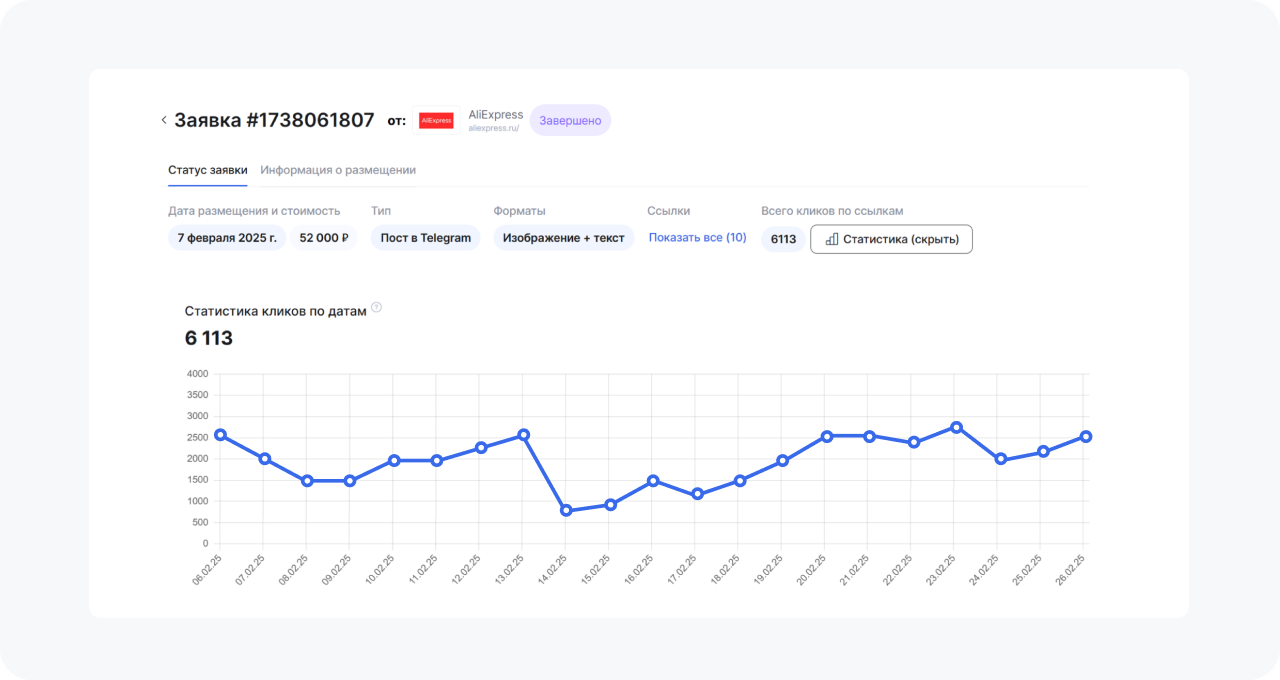Click the 6113 total clicks chip

783,239
